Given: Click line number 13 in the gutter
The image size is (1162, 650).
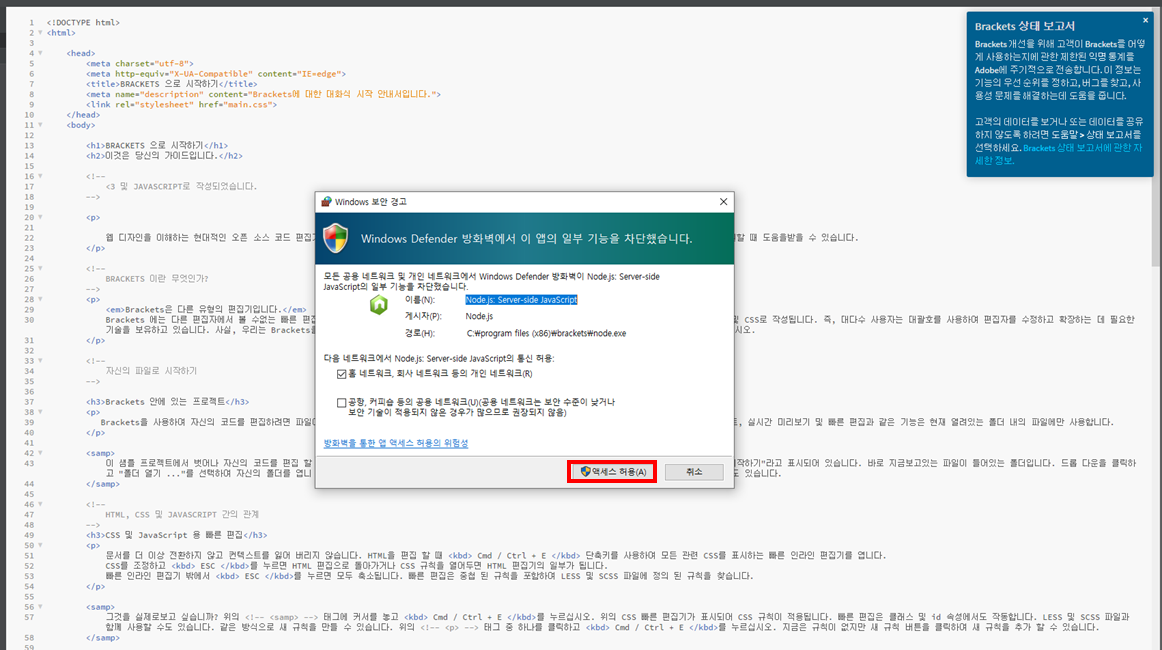Looking at the screenshot, I should coord(29,145).
